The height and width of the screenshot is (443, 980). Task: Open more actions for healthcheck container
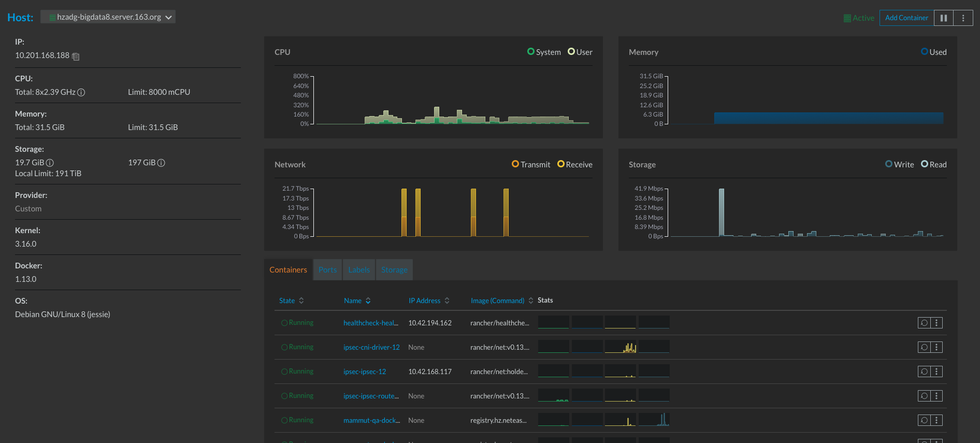[x=936, y=322]
